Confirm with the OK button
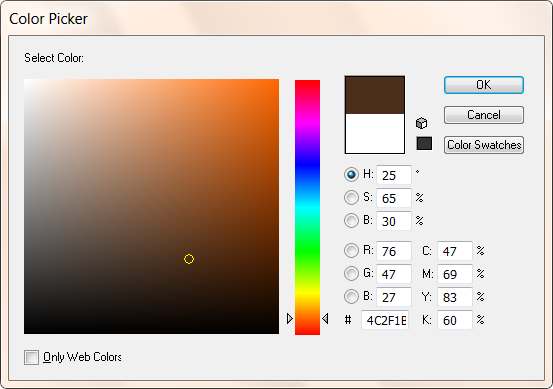The image size is (553, 389). click(484, 85)
